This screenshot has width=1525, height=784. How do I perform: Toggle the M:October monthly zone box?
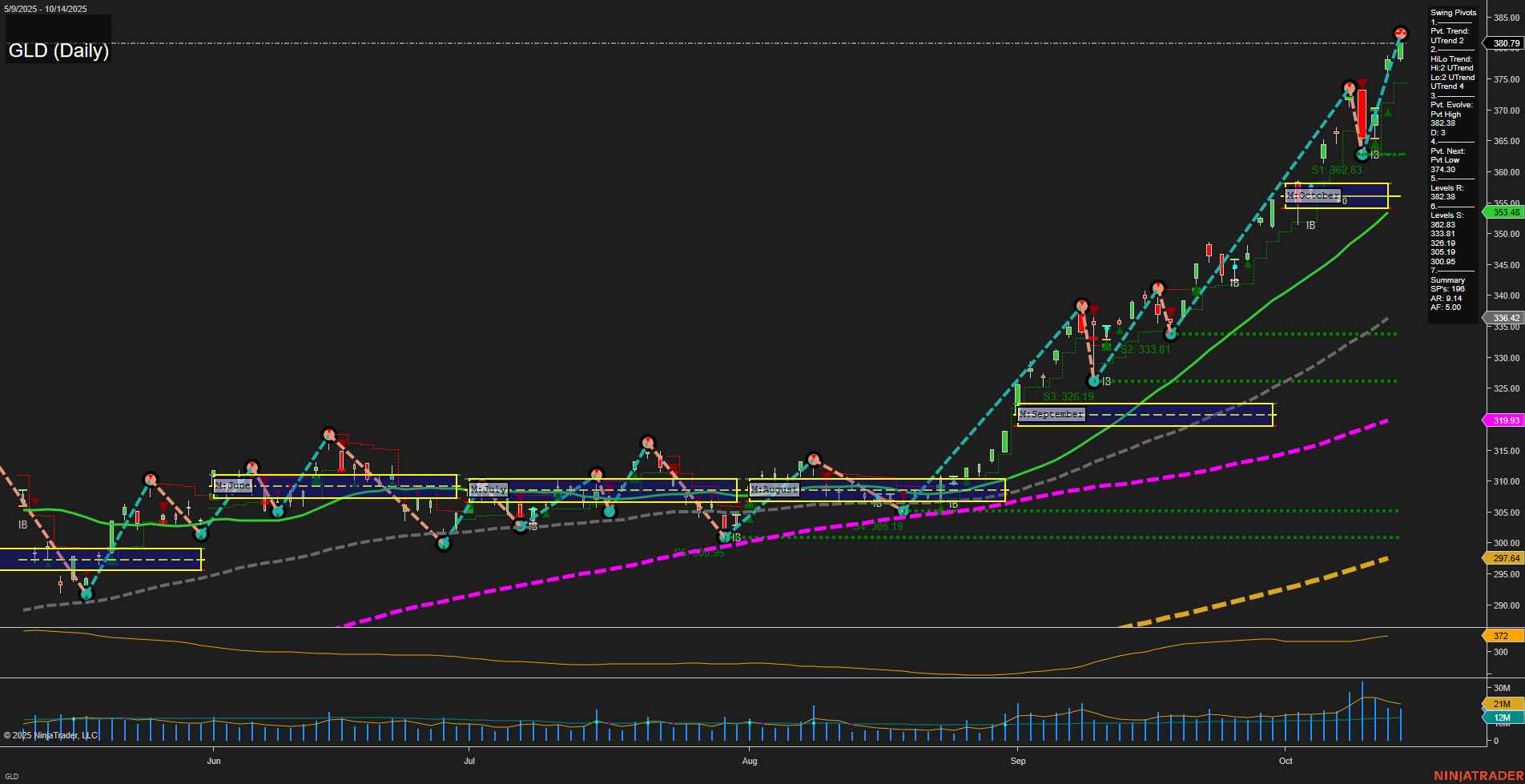[x=1314, y=195]
